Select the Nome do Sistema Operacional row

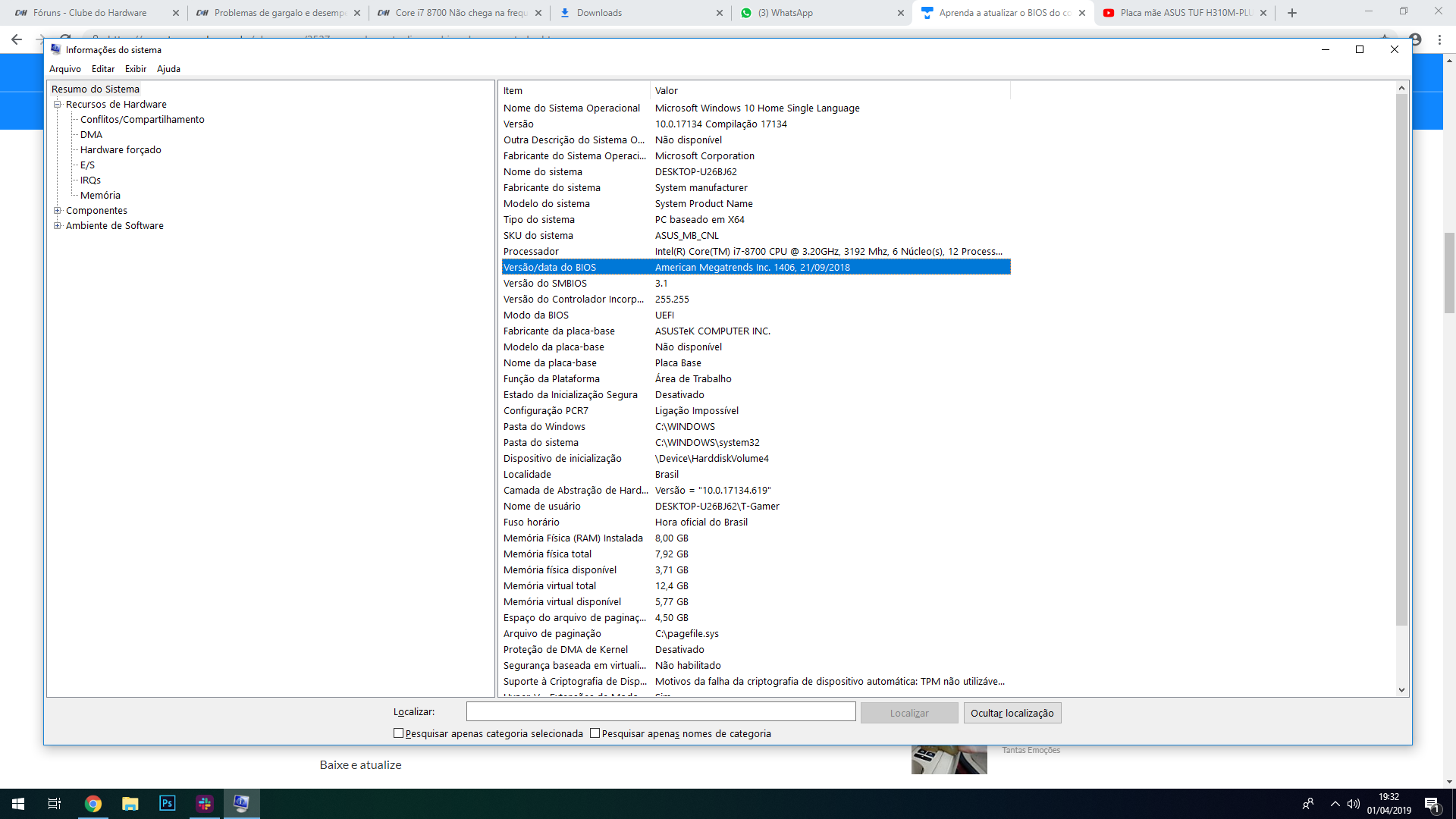point(756,108)
